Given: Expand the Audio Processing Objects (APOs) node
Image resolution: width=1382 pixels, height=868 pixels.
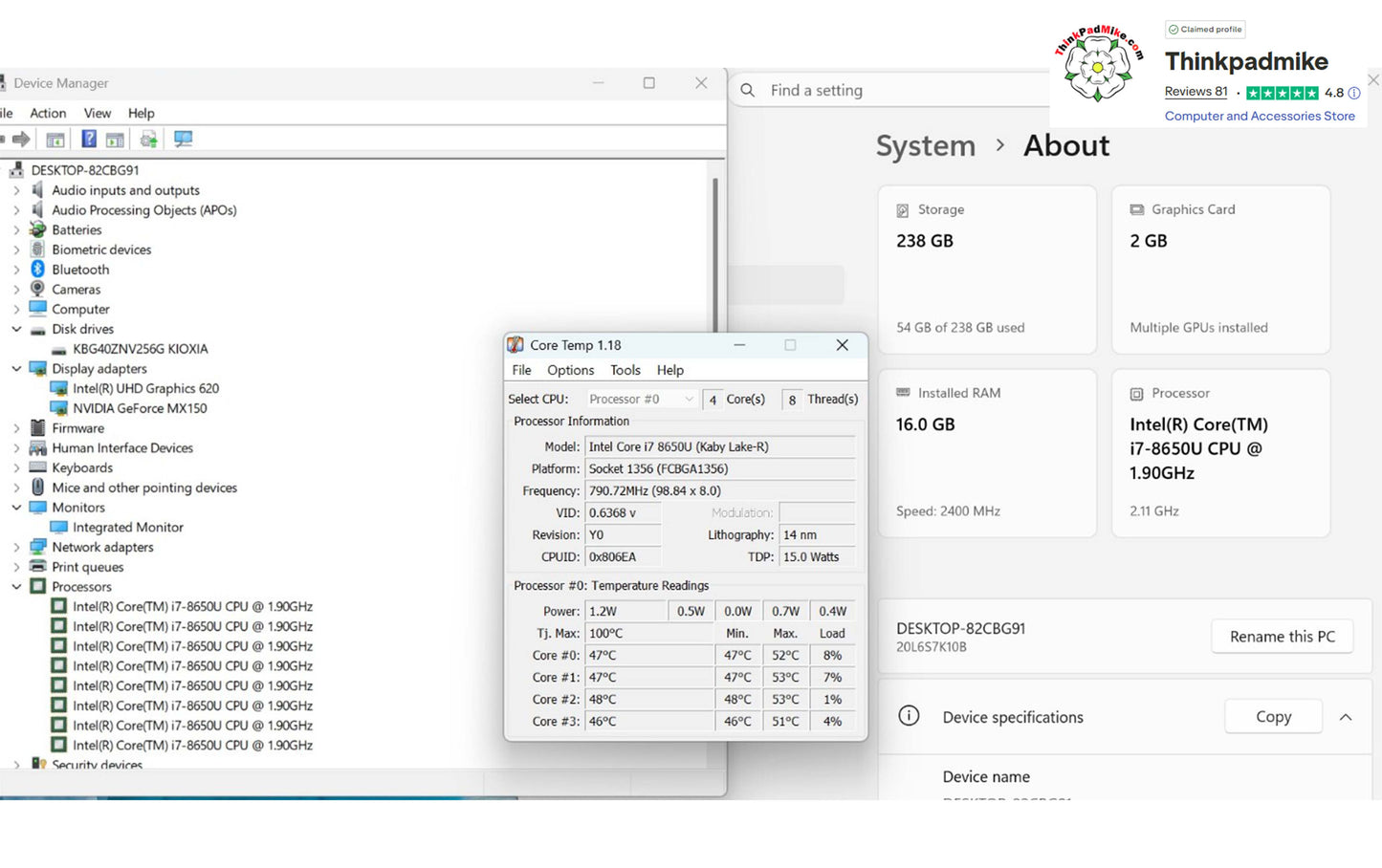Looking at the screenshot, I should [x=16, y=210].
